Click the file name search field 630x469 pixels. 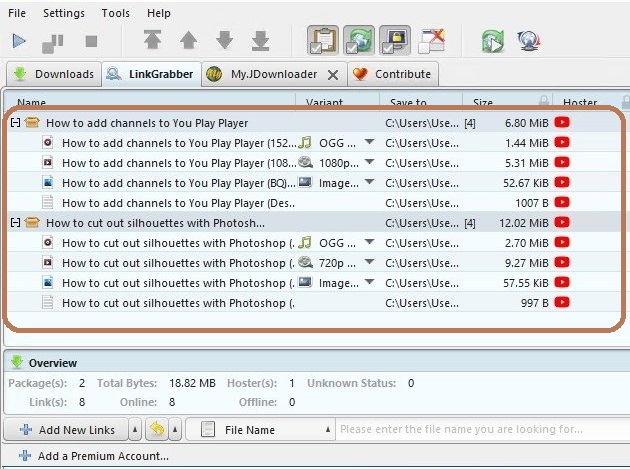pos(480,430)
